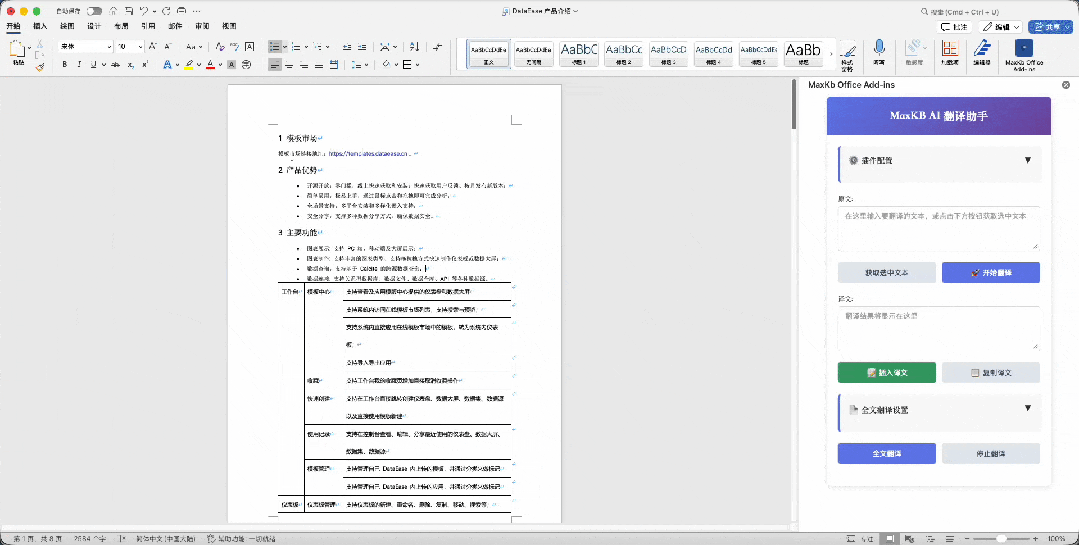The height and width of the screenshot is (545, 1079).
Task: Open MaxKb Office Add-ins ribbon button
Action: 1024,54
